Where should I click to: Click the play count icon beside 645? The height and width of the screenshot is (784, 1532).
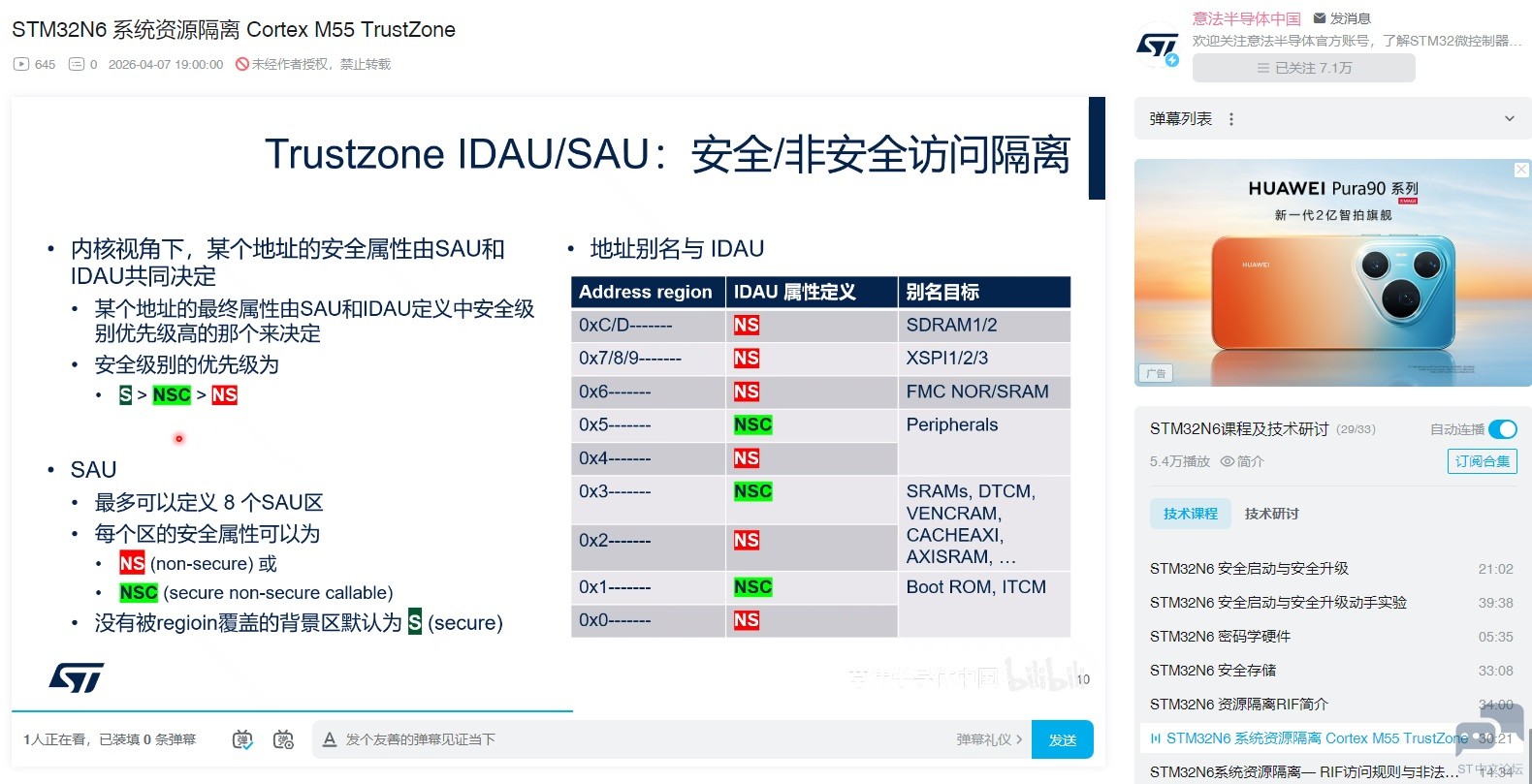click(x=21, y=64)
